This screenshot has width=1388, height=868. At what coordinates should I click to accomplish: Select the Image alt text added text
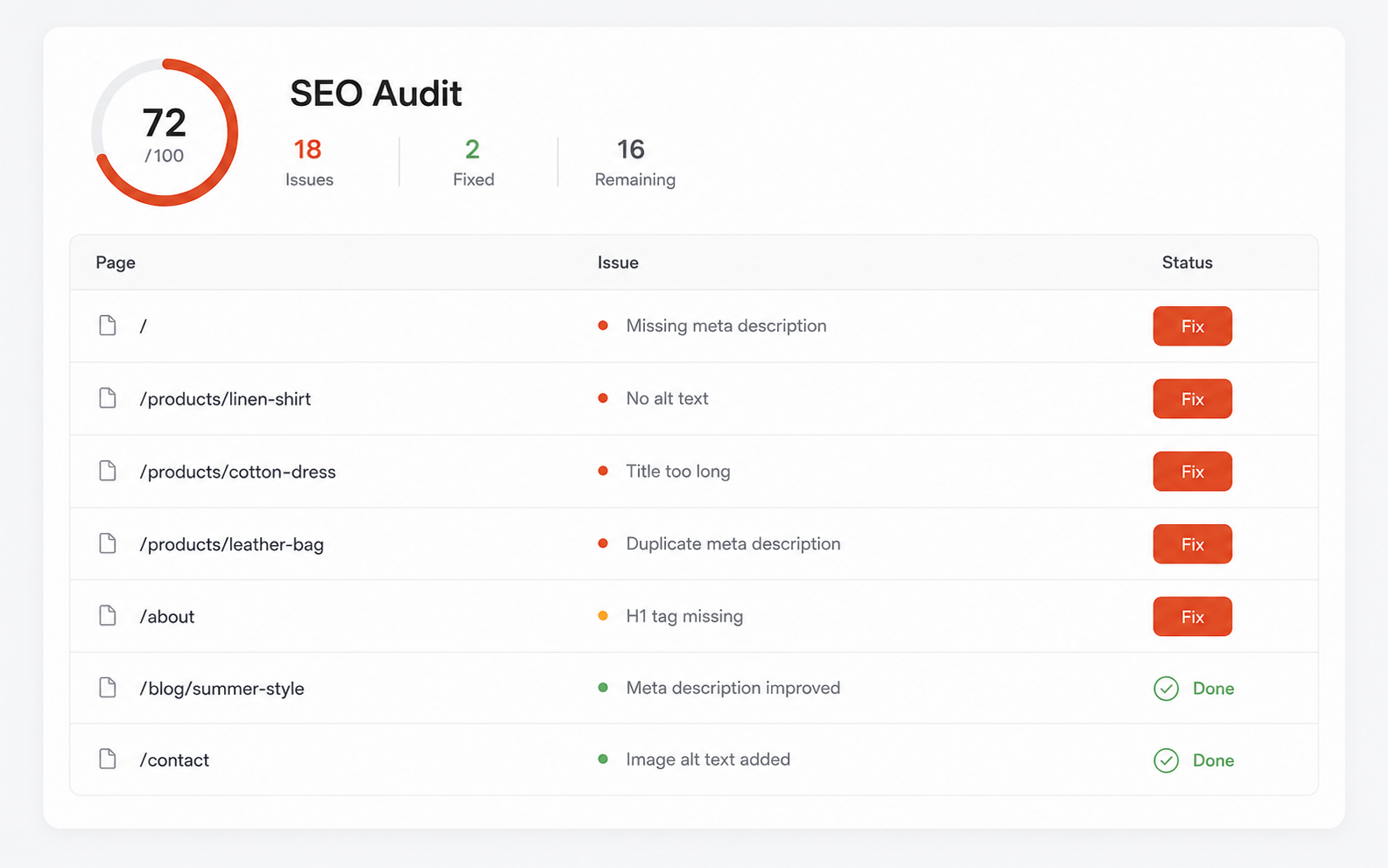point(707,759)
